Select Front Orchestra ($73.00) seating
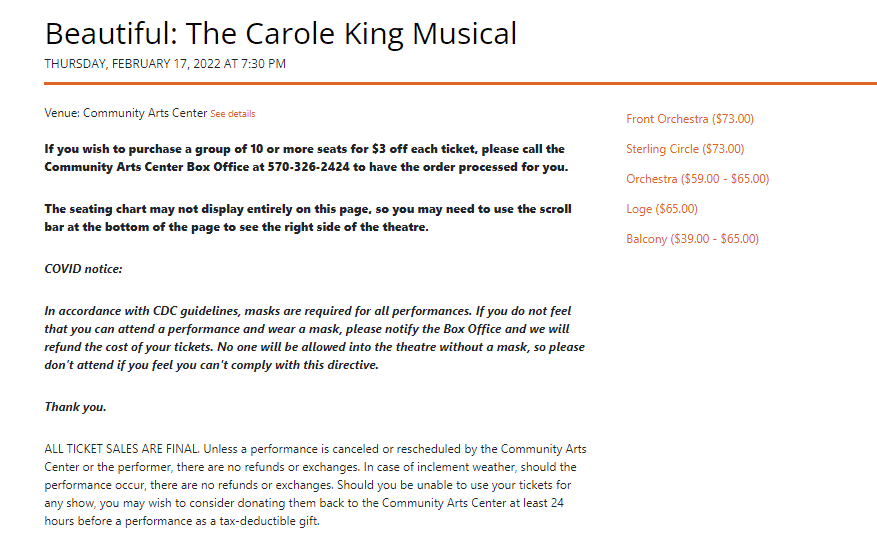Image resolution: width=877 pixels, height=549 pixels. point(690,119)
